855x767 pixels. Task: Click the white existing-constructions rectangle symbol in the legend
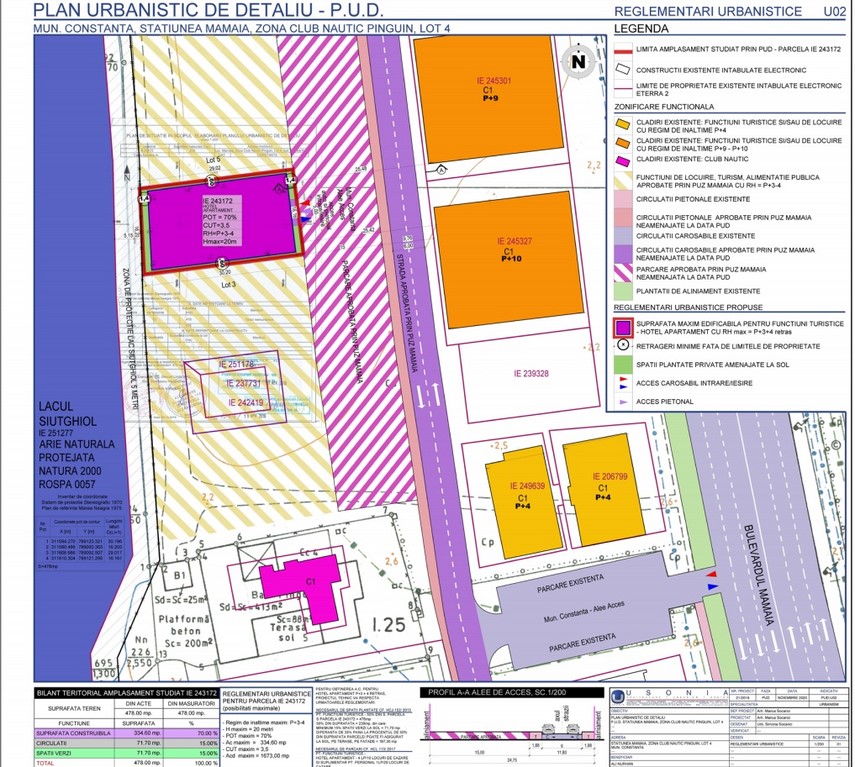tap(623, 70)
